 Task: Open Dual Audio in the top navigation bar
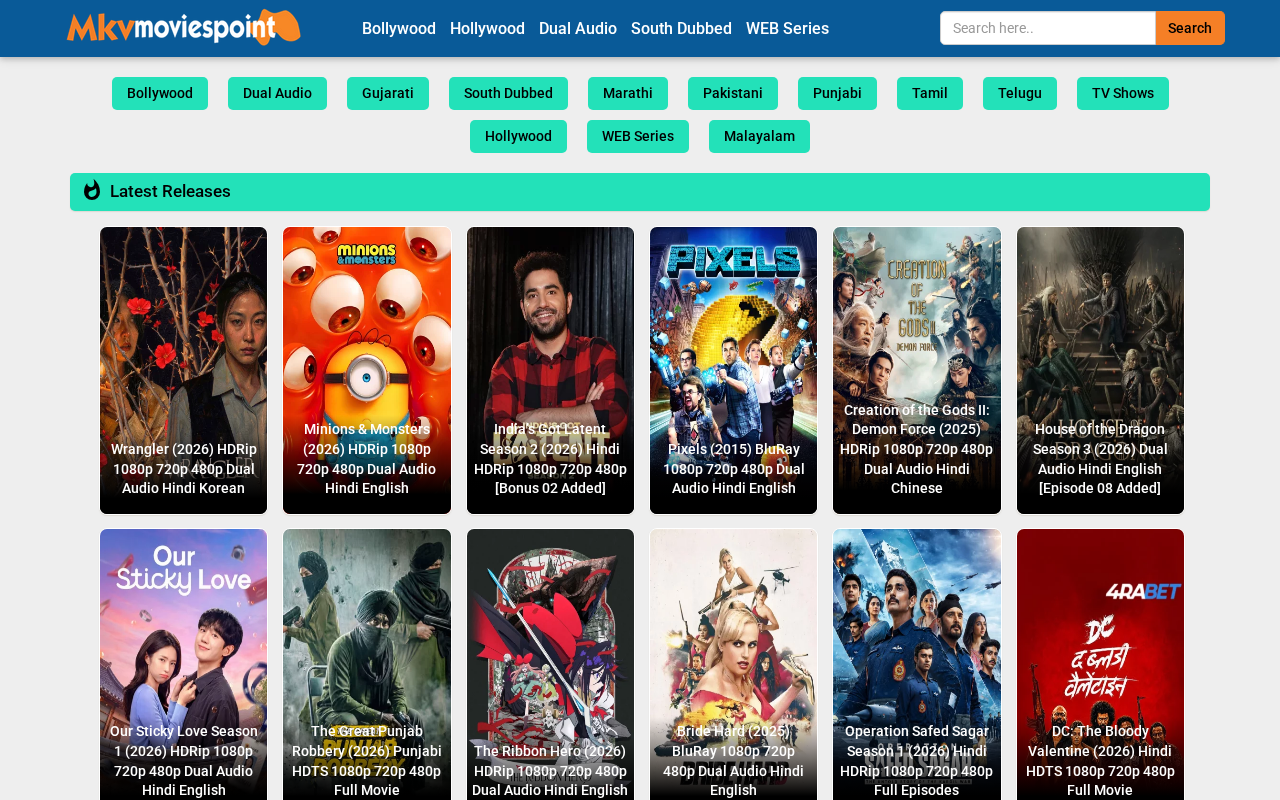[578, 28]
